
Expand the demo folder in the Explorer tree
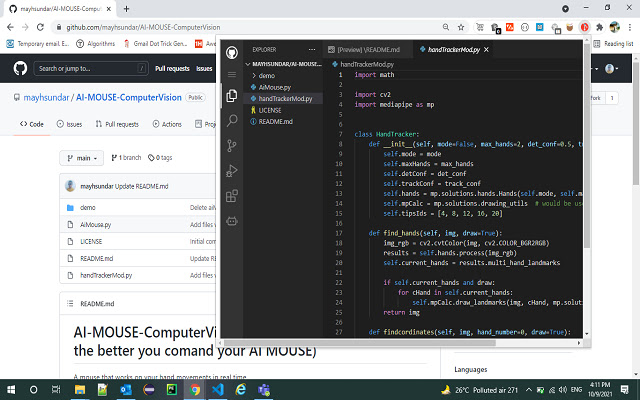click(266, 75)
